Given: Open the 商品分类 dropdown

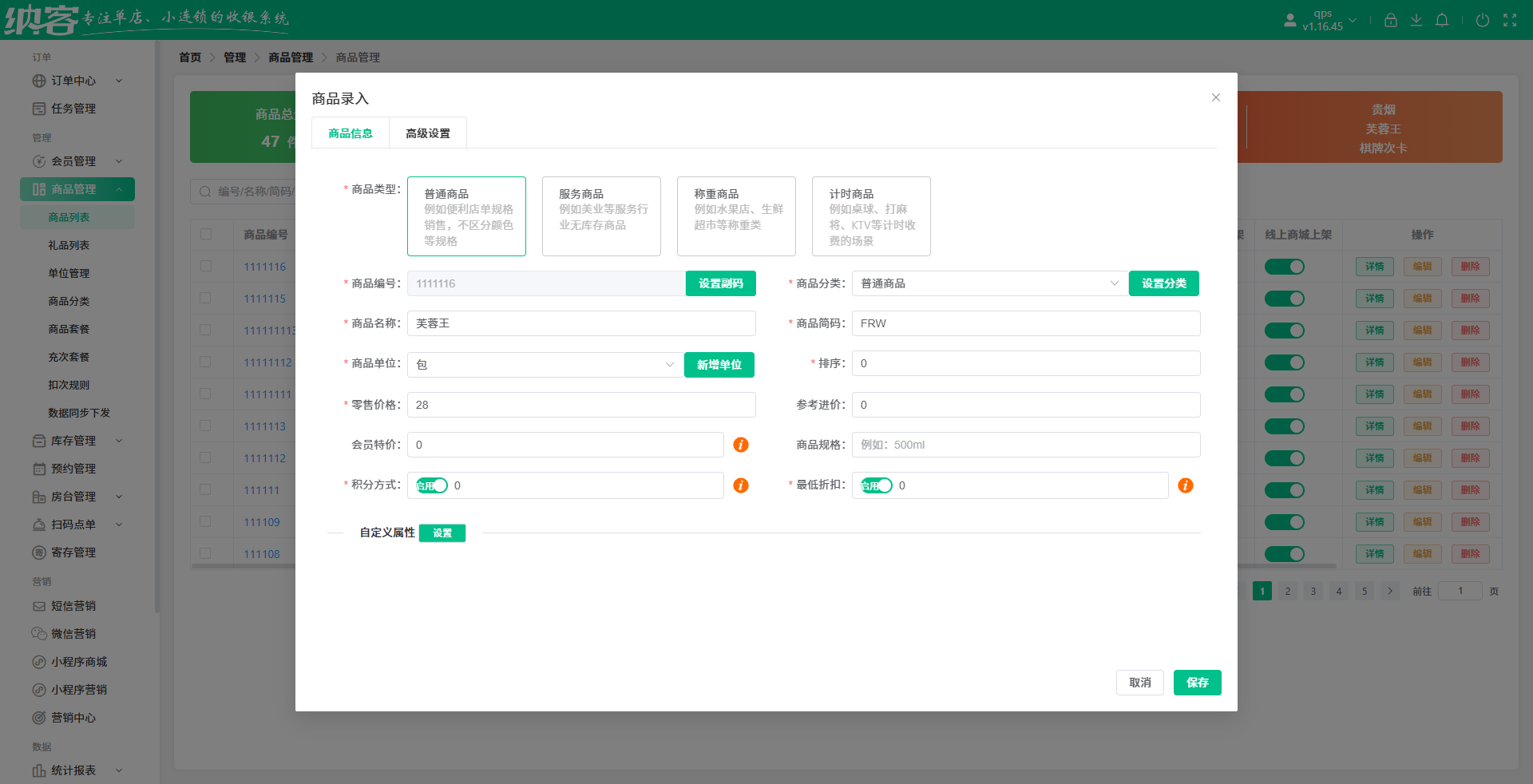Looking at the screenshot, I should click(989, 283).
